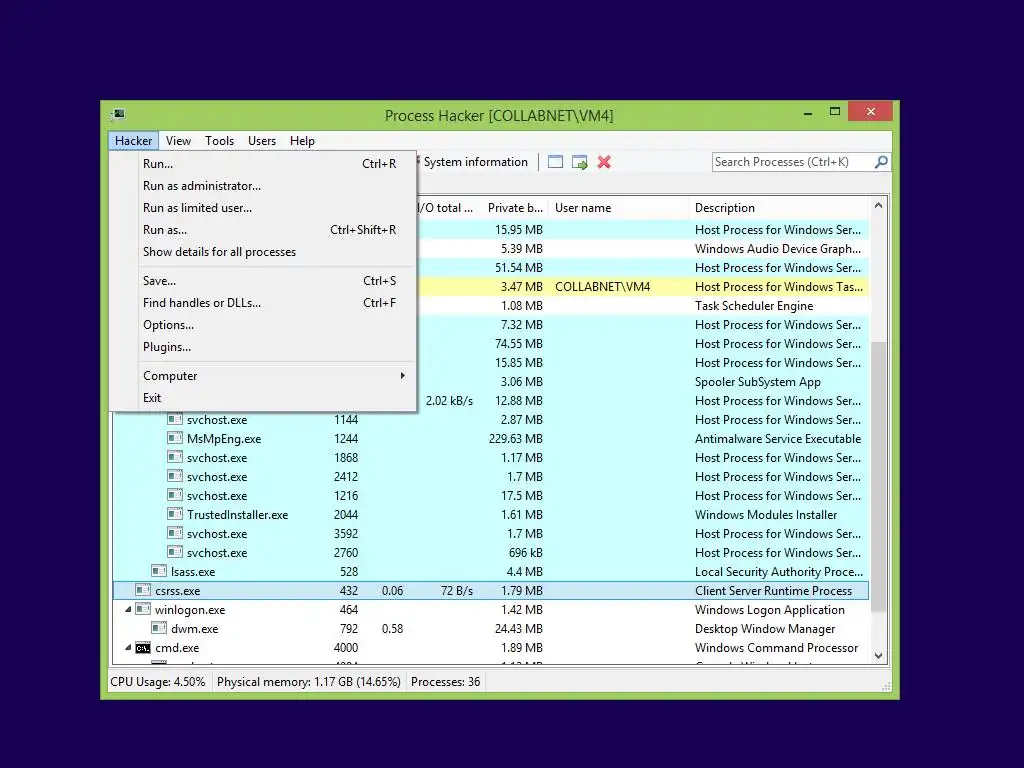Image resolution: width=1024 pixels, height=768 pixels.
Task: Sort by Private bytes column header
Action: click(515, 208)
